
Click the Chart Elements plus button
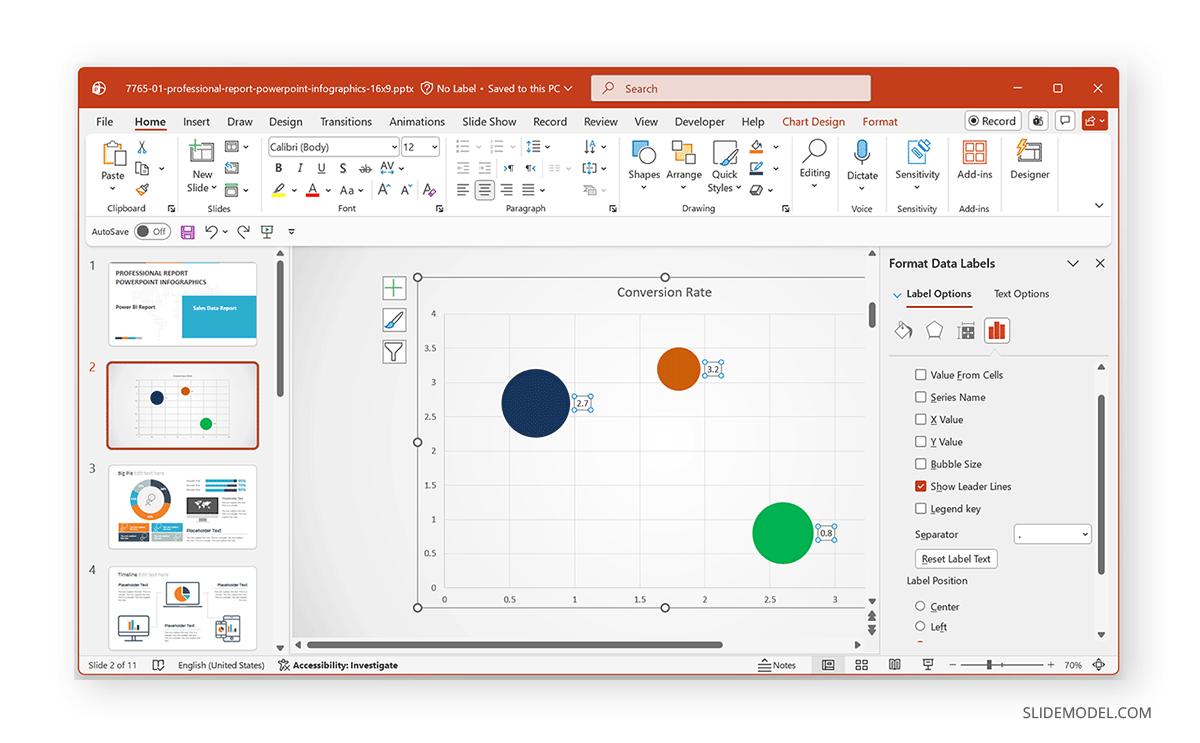pyautogui.click(x=394, y=288)
